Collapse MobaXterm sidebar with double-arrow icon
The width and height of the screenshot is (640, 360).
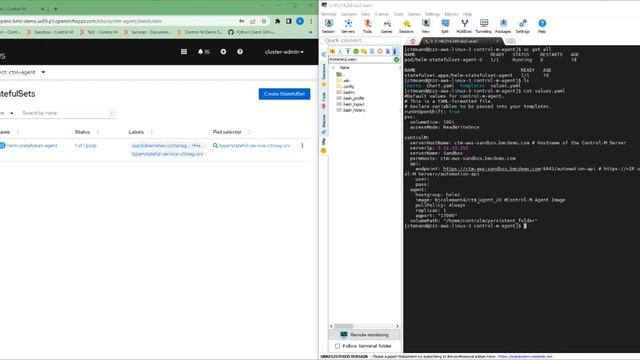[324, 54]
